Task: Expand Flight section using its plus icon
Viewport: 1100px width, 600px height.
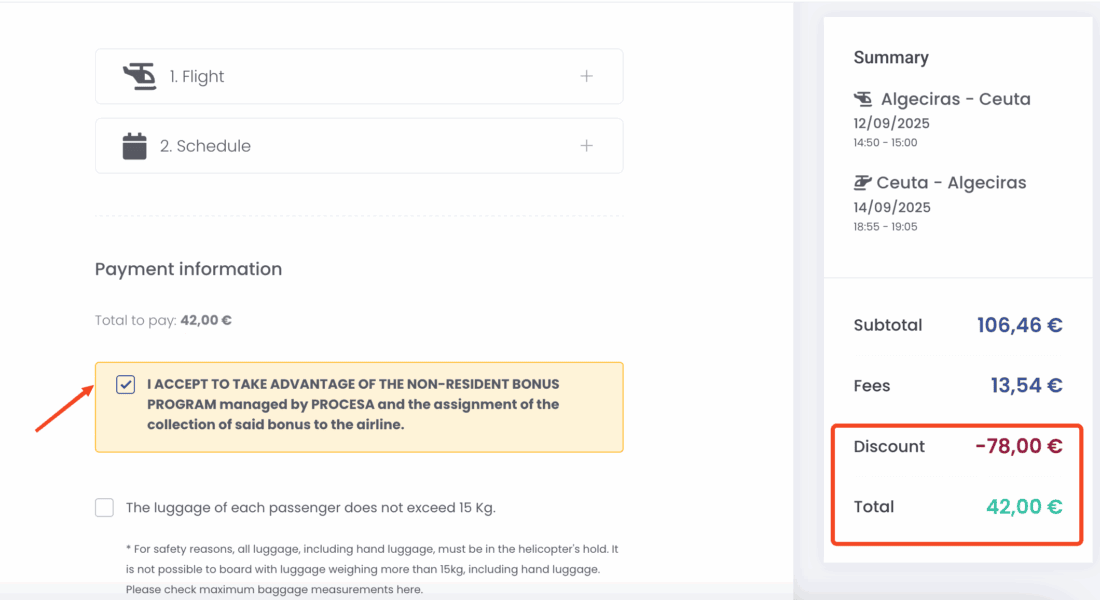Action: point(587,76)
